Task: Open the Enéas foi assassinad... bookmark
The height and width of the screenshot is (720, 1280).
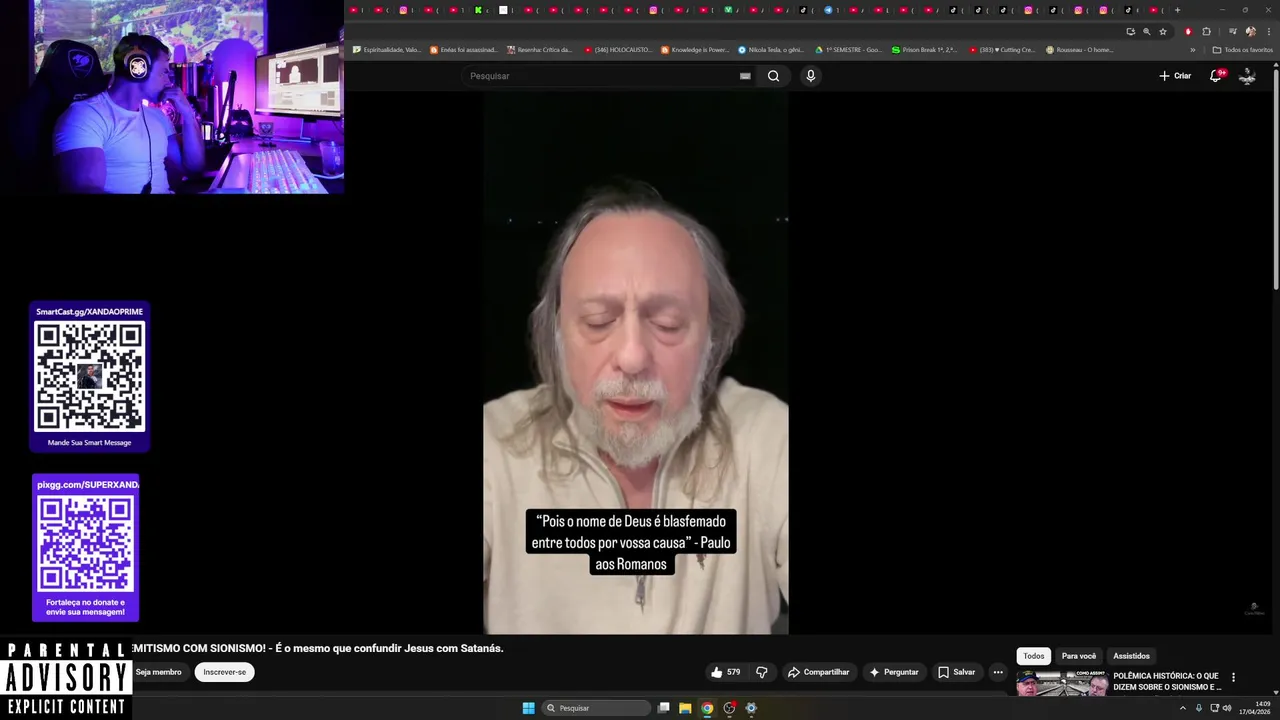Action: [x=464, y=50]
